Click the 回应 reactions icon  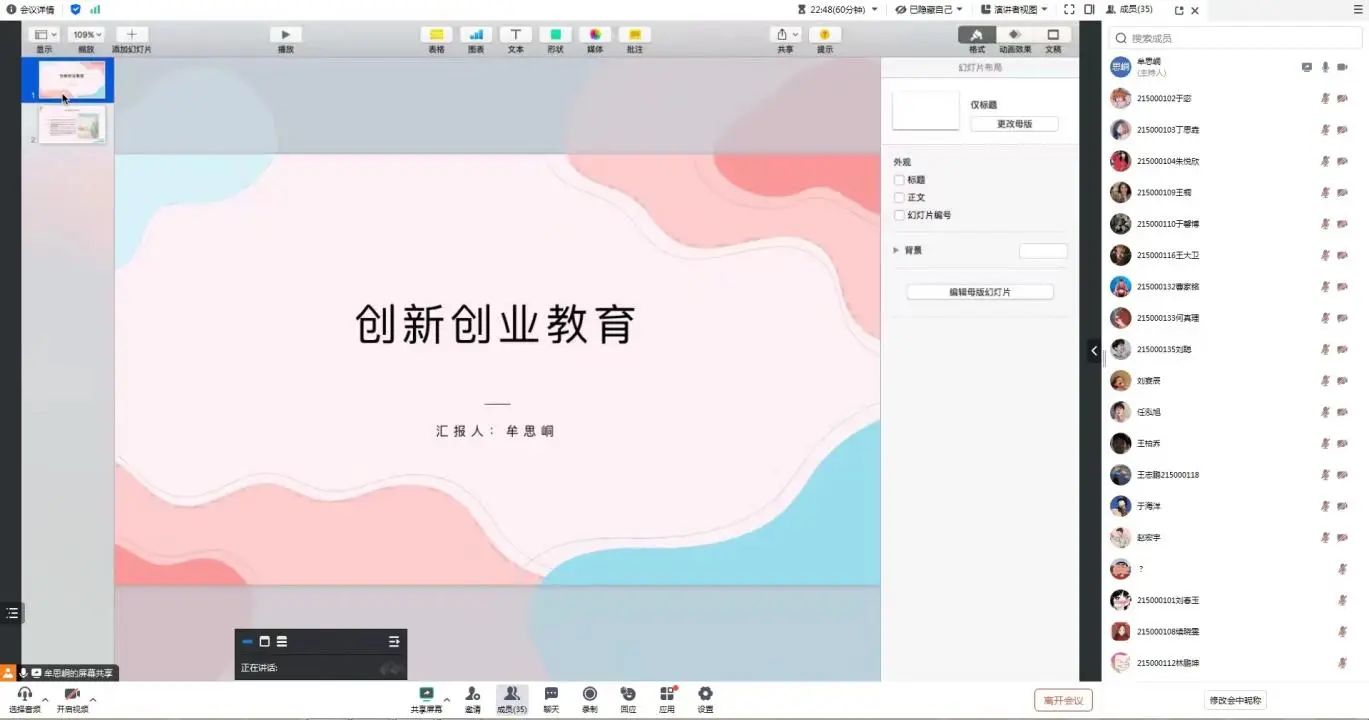click(628, 694)
